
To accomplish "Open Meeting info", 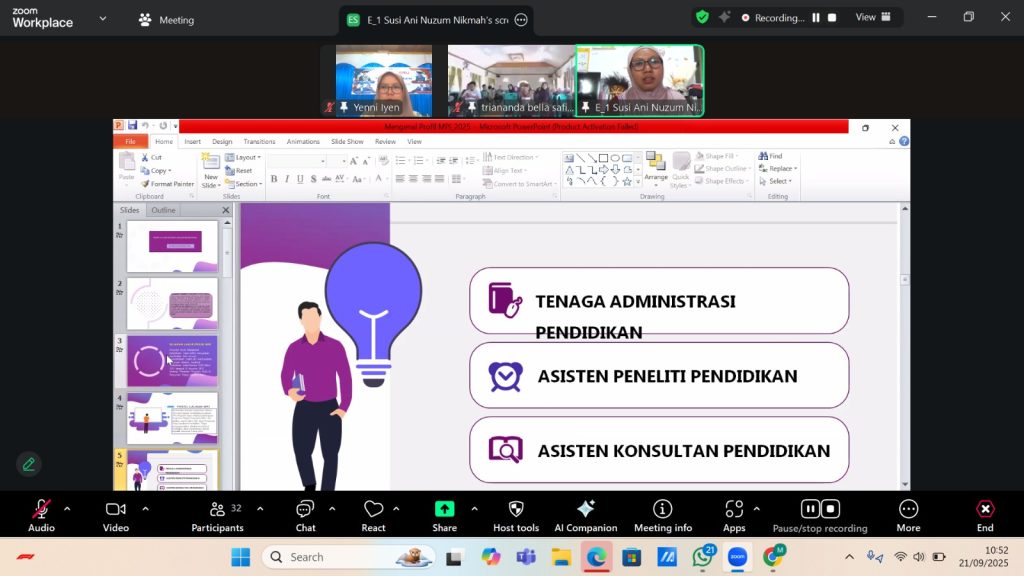I will pyautogui.click(x=662, y=510).
